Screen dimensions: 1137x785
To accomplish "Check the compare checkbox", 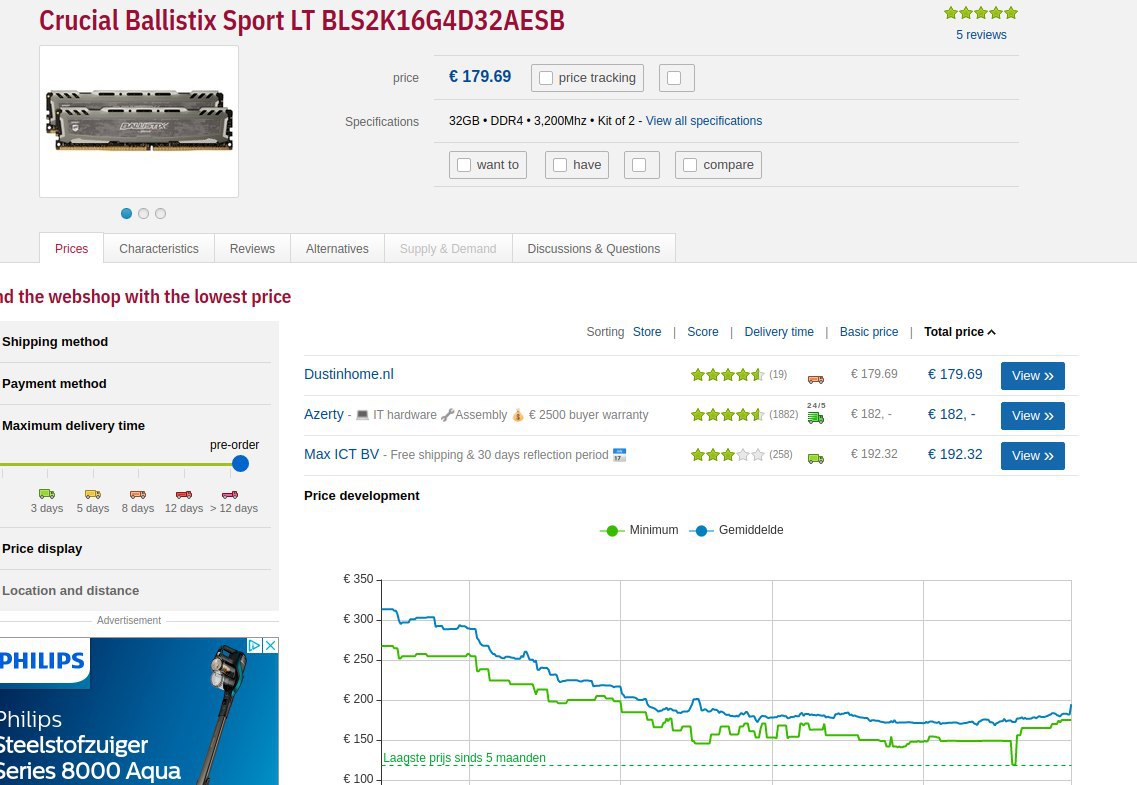I will click(690, 165).
